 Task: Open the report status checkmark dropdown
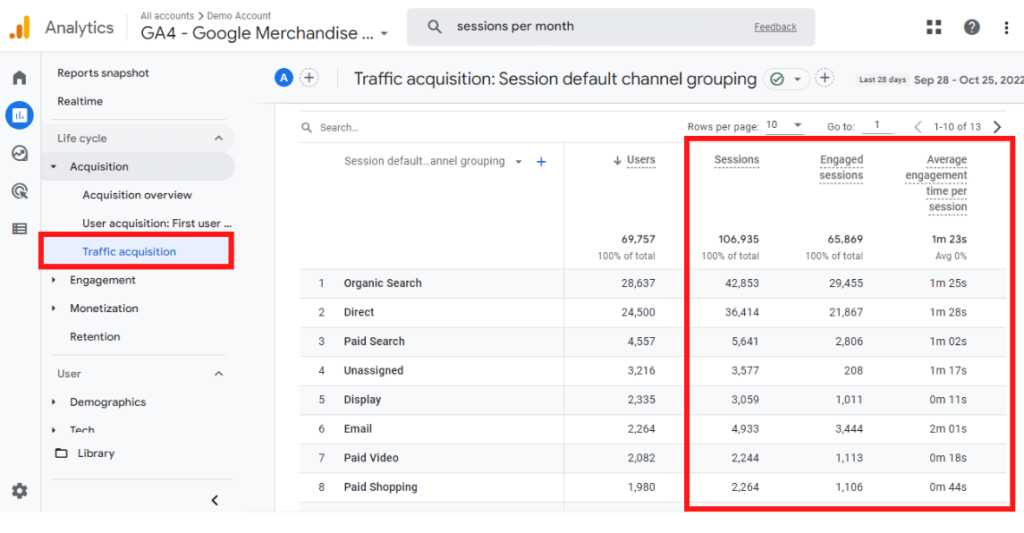coord(786,78)
